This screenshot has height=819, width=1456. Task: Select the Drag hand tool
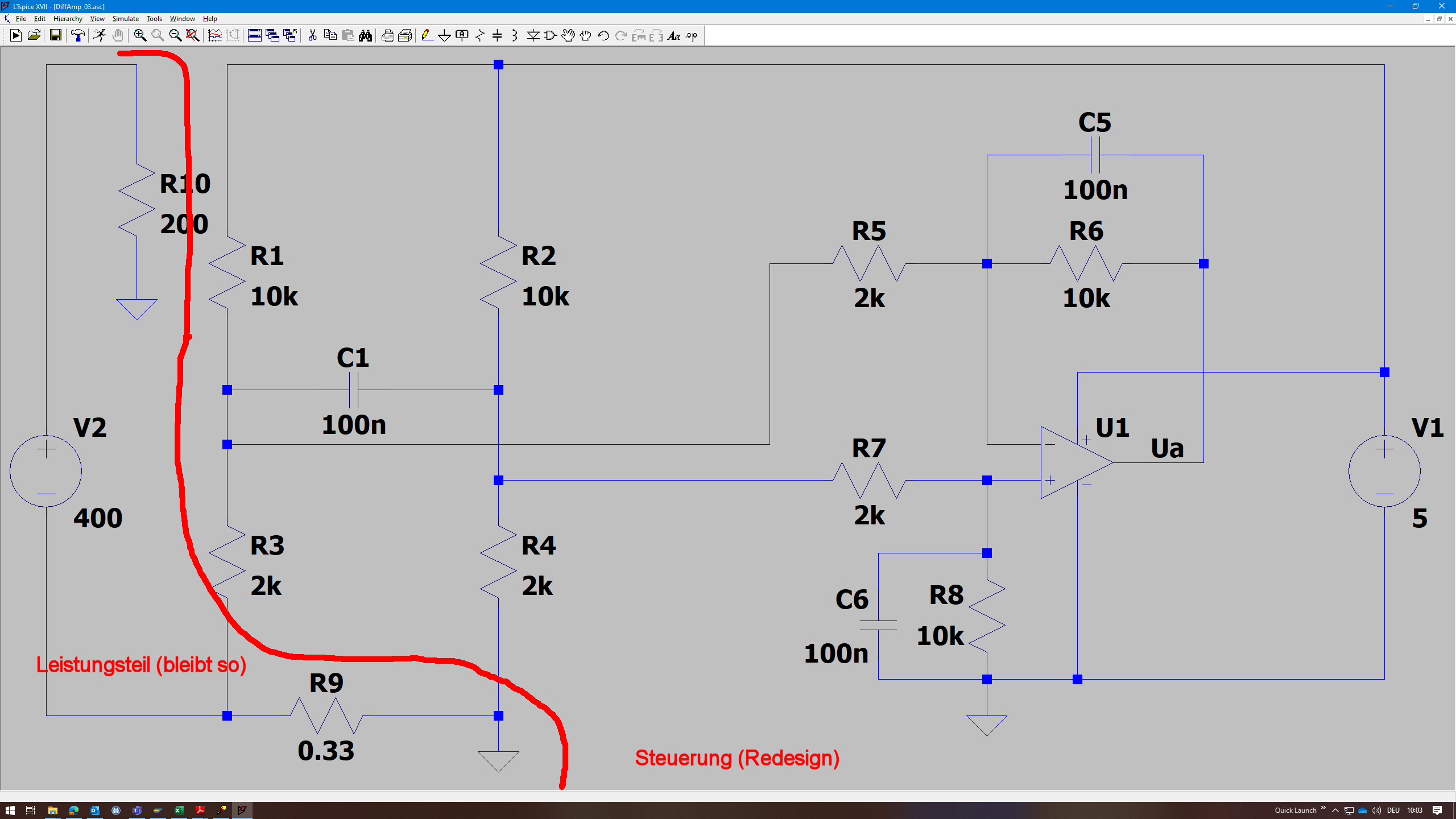[x=586, y=36]
